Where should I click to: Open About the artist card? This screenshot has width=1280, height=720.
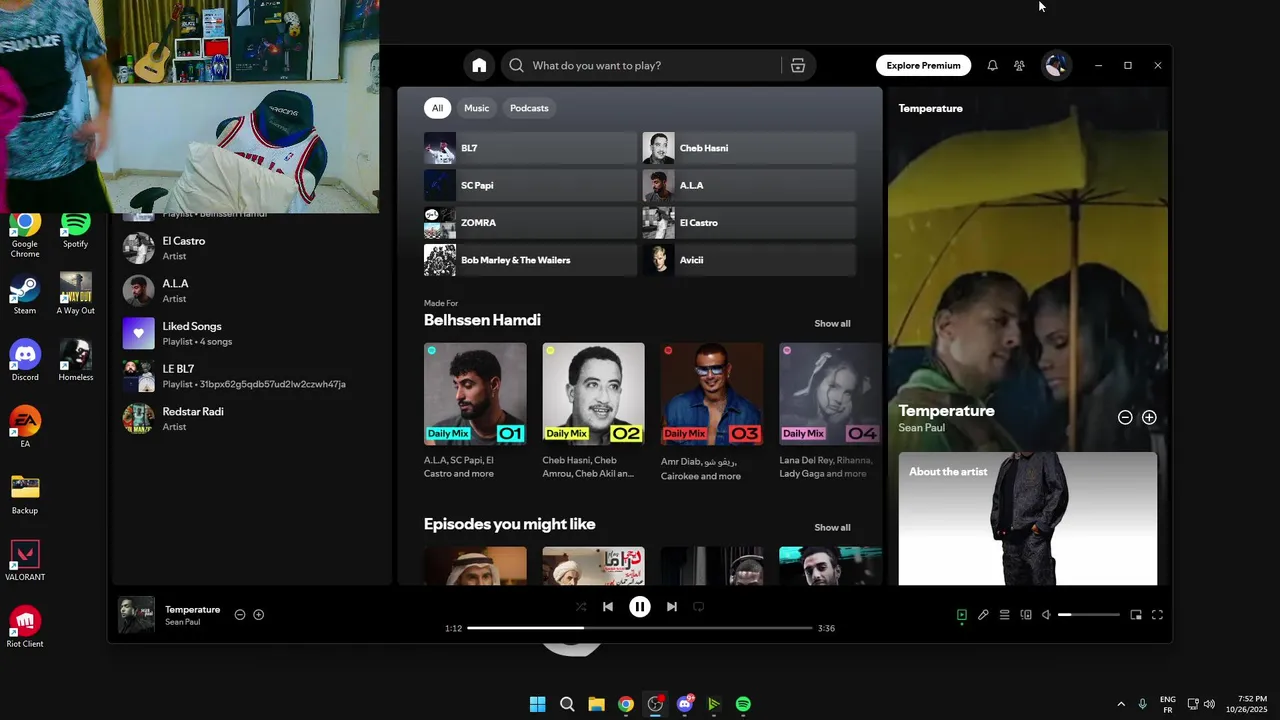pyautogui.click(x=1027, y=518)
